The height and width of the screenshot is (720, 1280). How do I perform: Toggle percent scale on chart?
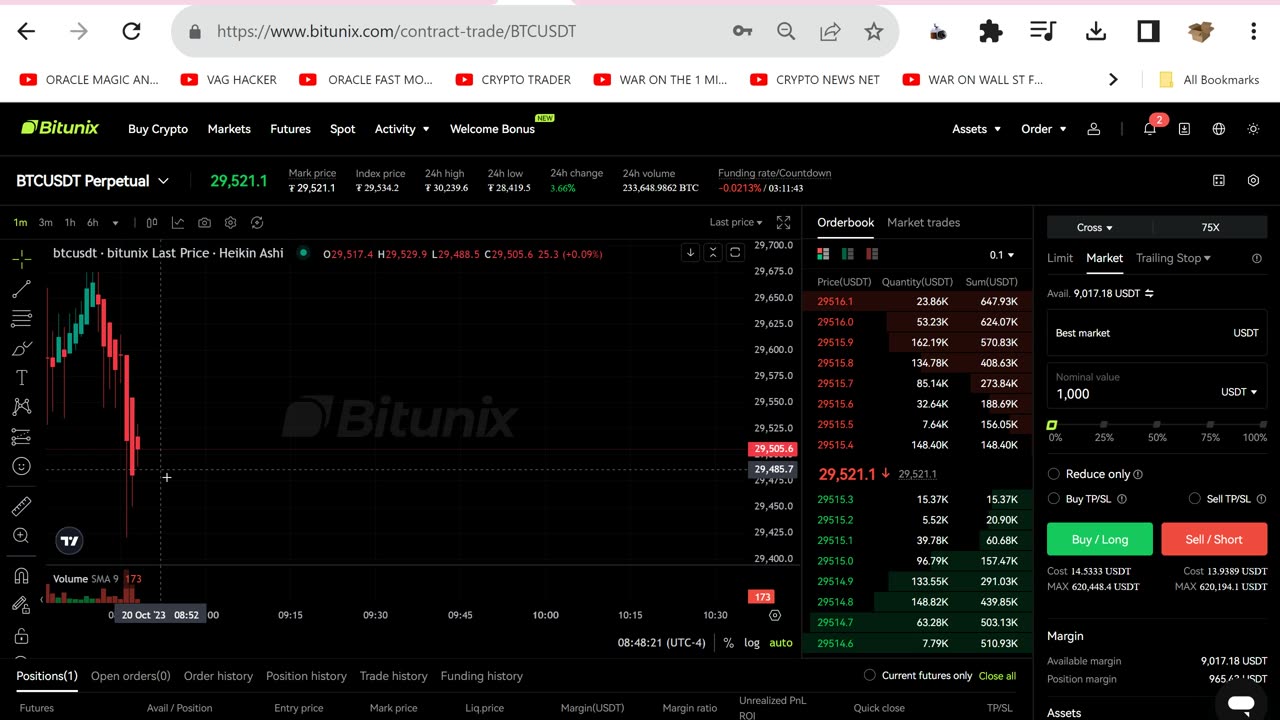pos(729,643)
